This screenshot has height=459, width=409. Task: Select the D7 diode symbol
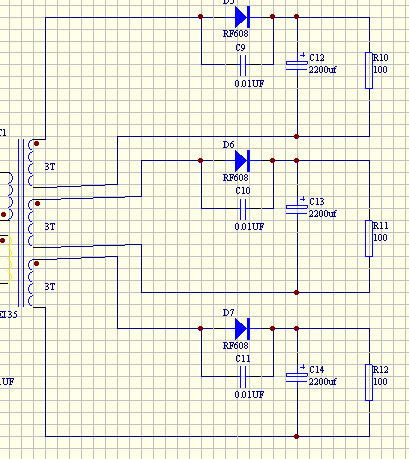pos(242,329)
